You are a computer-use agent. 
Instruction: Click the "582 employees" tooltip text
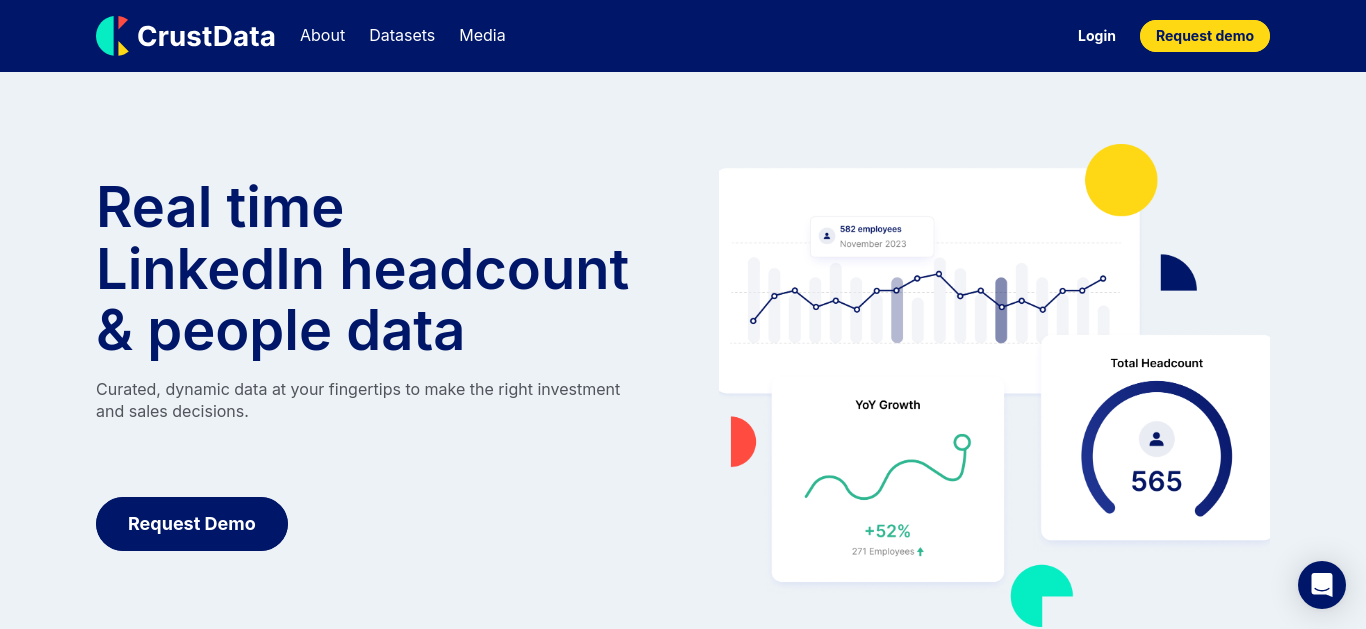[871, 229]
